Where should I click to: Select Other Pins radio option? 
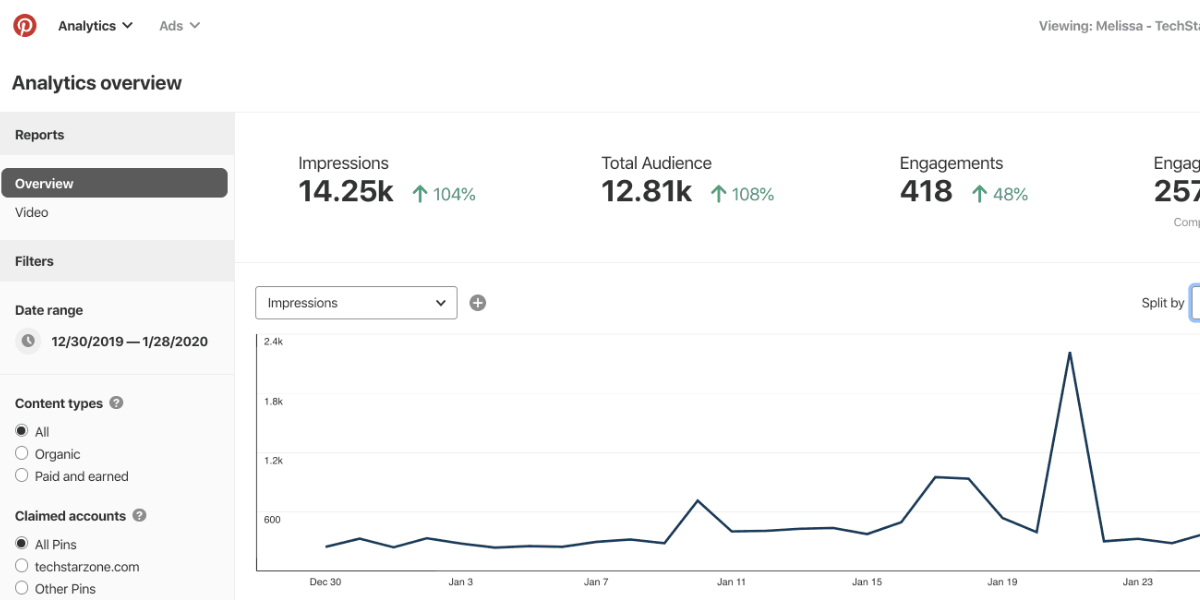click(x=22, y=589)
